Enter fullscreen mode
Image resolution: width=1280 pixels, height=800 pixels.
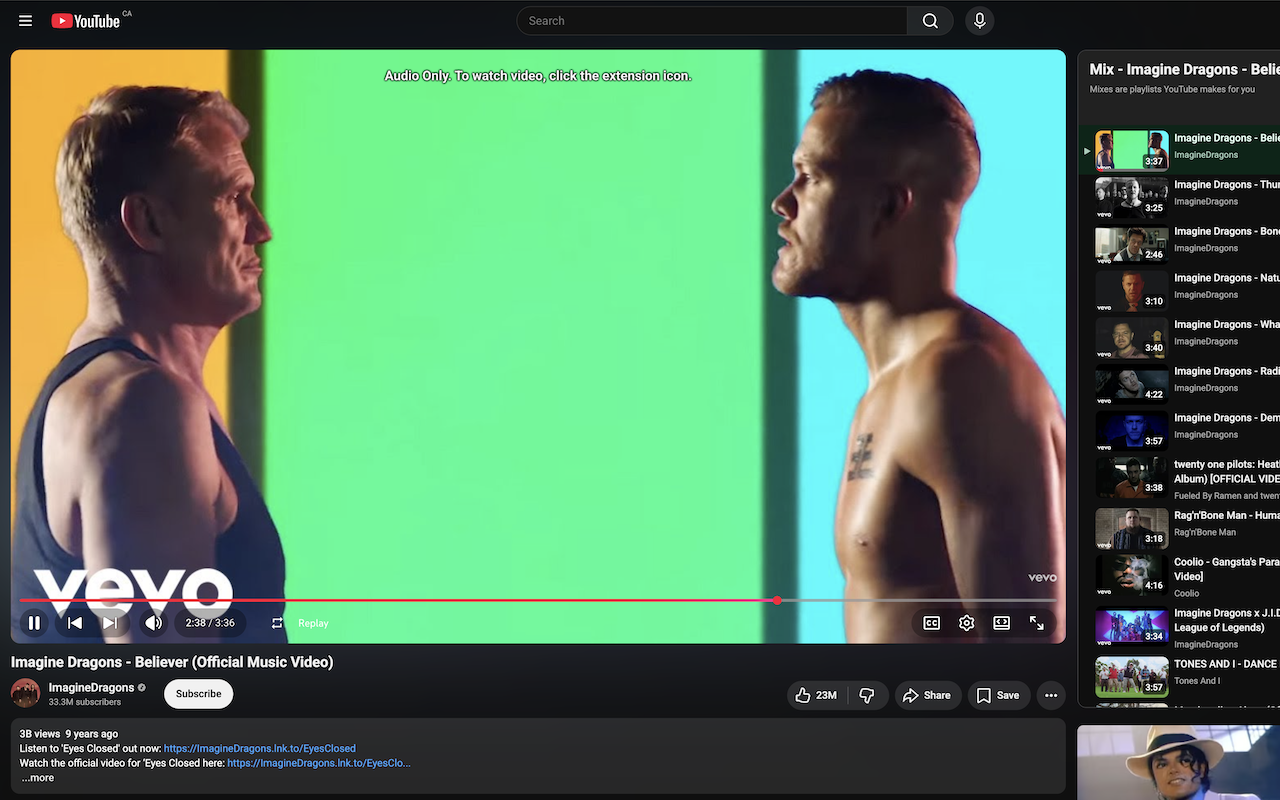(x=1037, y=623)
